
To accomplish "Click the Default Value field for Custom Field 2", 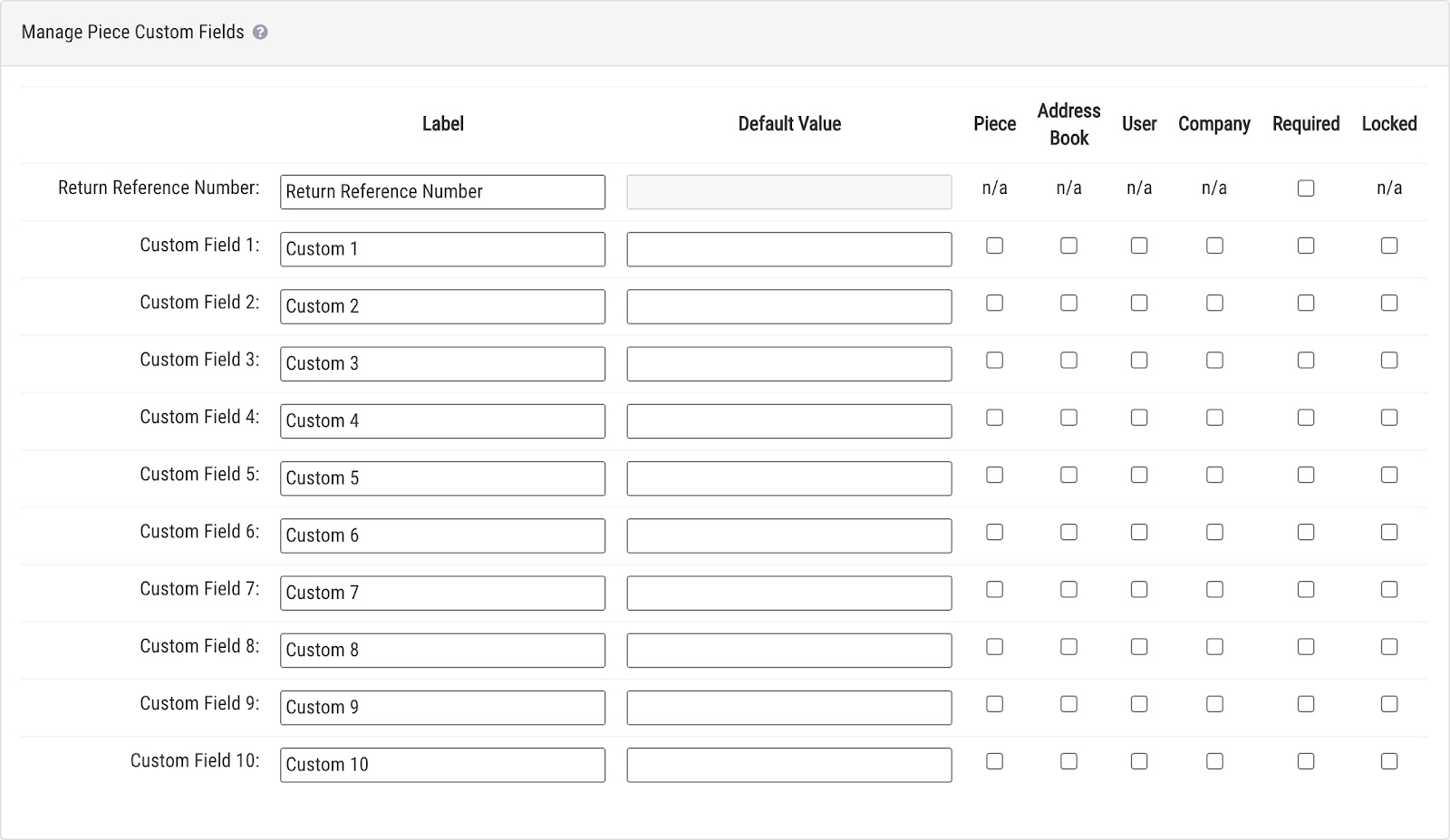I will (788, 305).
